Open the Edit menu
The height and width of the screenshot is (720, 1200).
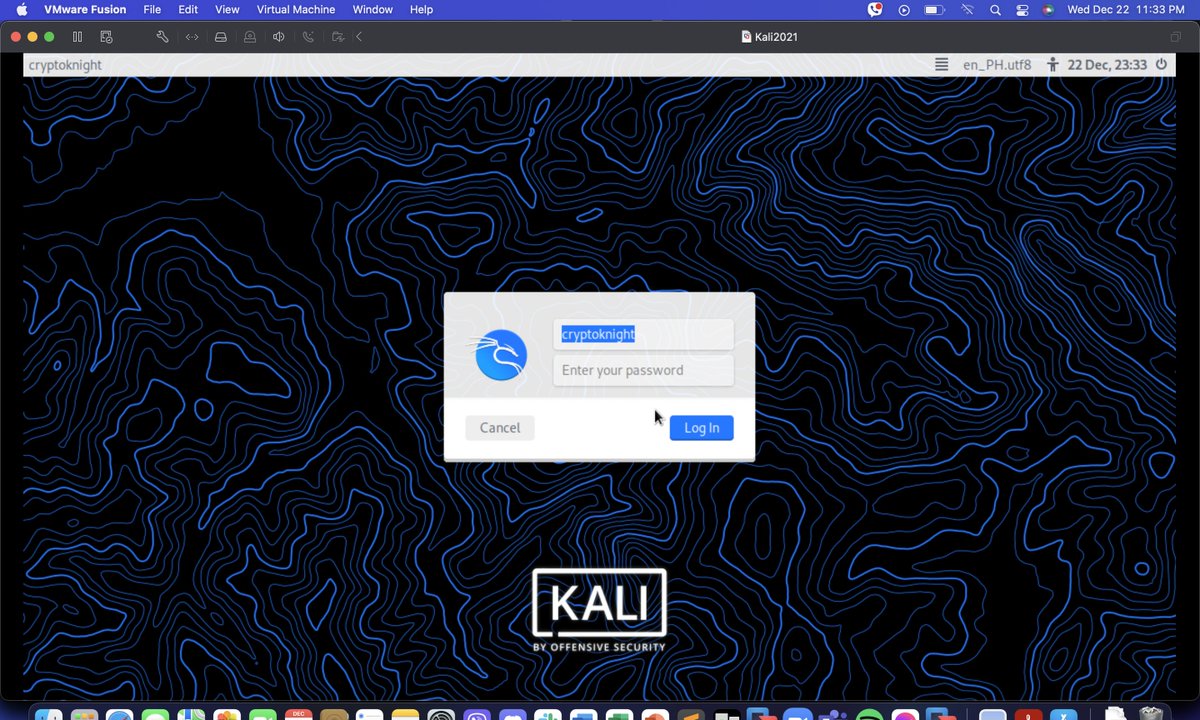click(x=188, y=9)
